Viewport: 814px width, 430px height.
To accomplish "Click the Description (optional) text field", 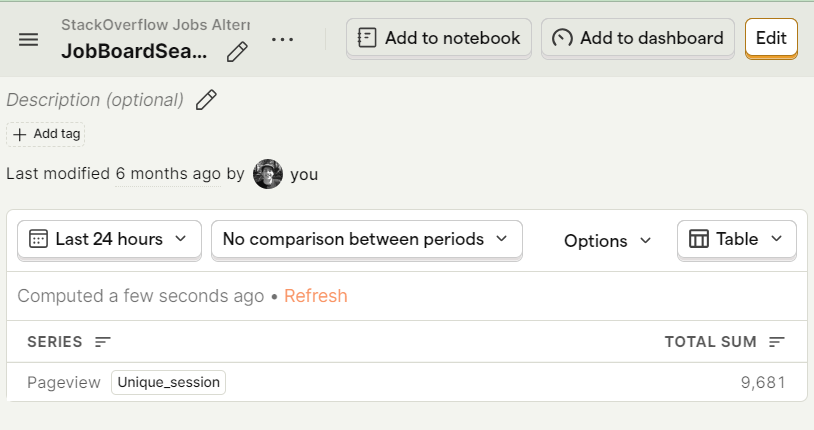I will point(95,100).
